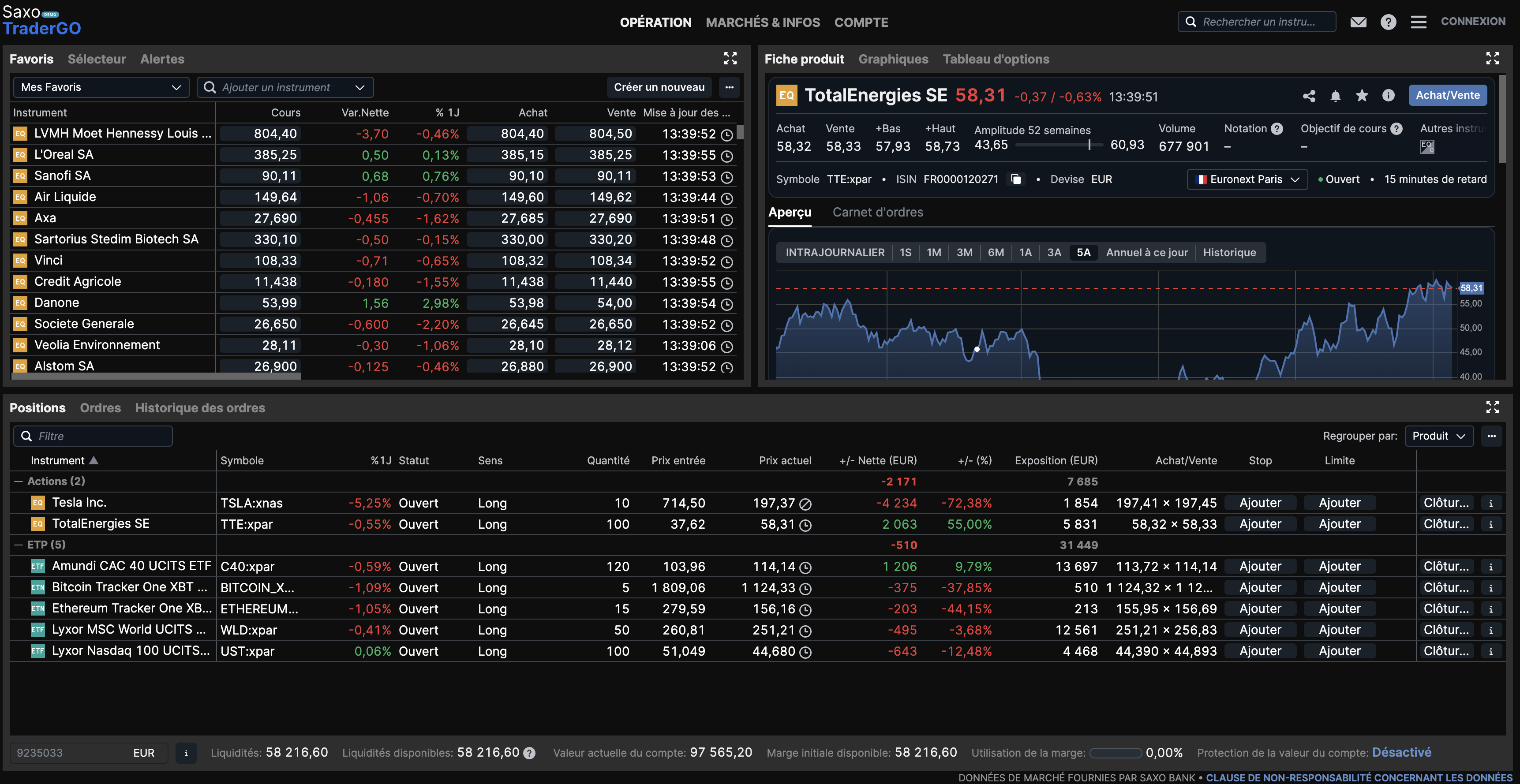
Task: Select 3A chart period
Action: (1054, 253)
